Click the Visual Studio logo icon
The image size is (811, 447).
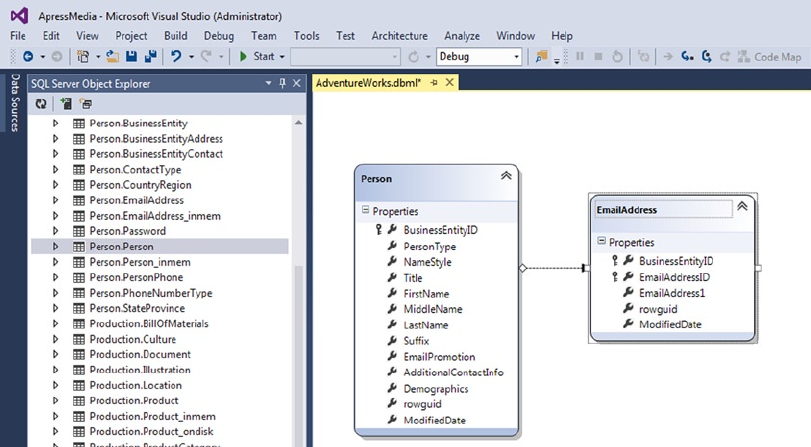point(20,16)
